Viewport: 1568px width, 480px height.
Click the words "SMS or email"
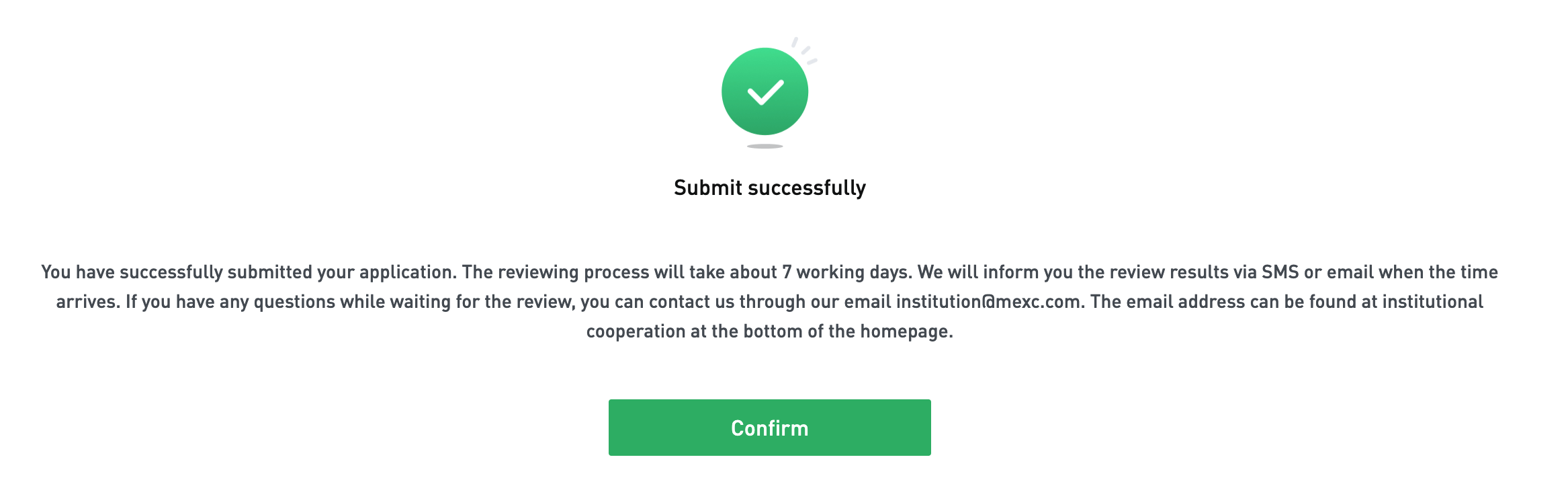[1317, 272]
